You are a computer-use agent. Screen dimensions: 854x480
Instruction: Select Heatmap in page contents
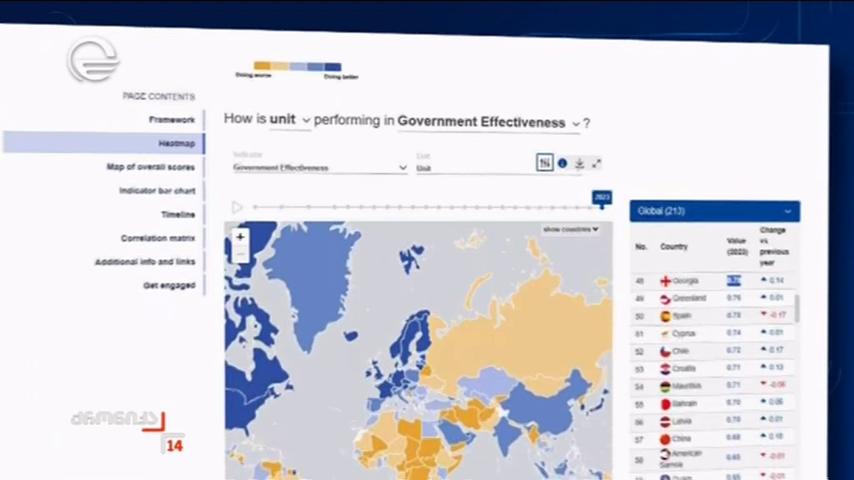[104, 143]
